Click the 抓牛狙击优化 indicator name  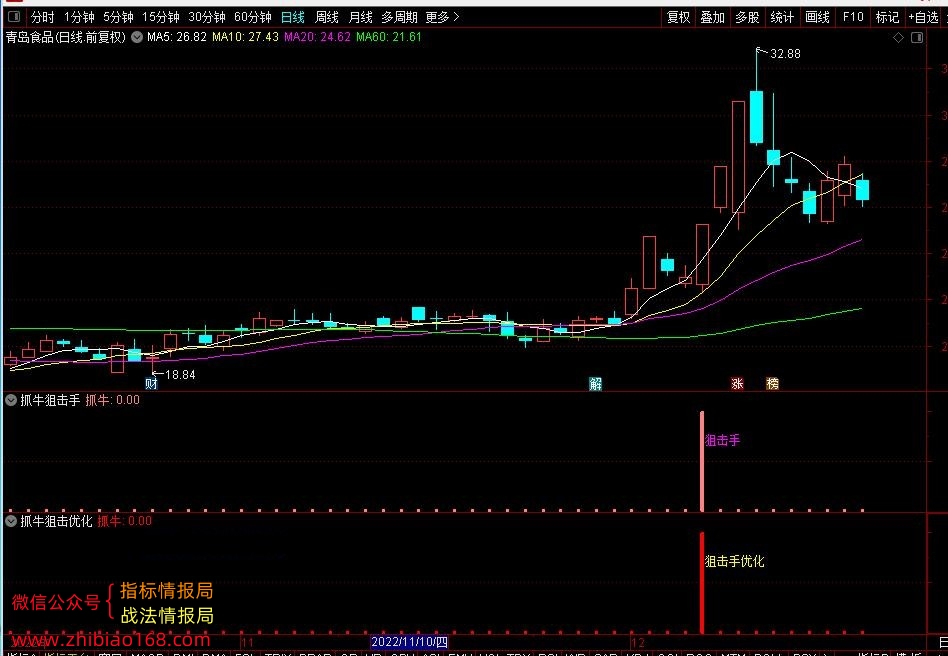(x=56, y=521)
